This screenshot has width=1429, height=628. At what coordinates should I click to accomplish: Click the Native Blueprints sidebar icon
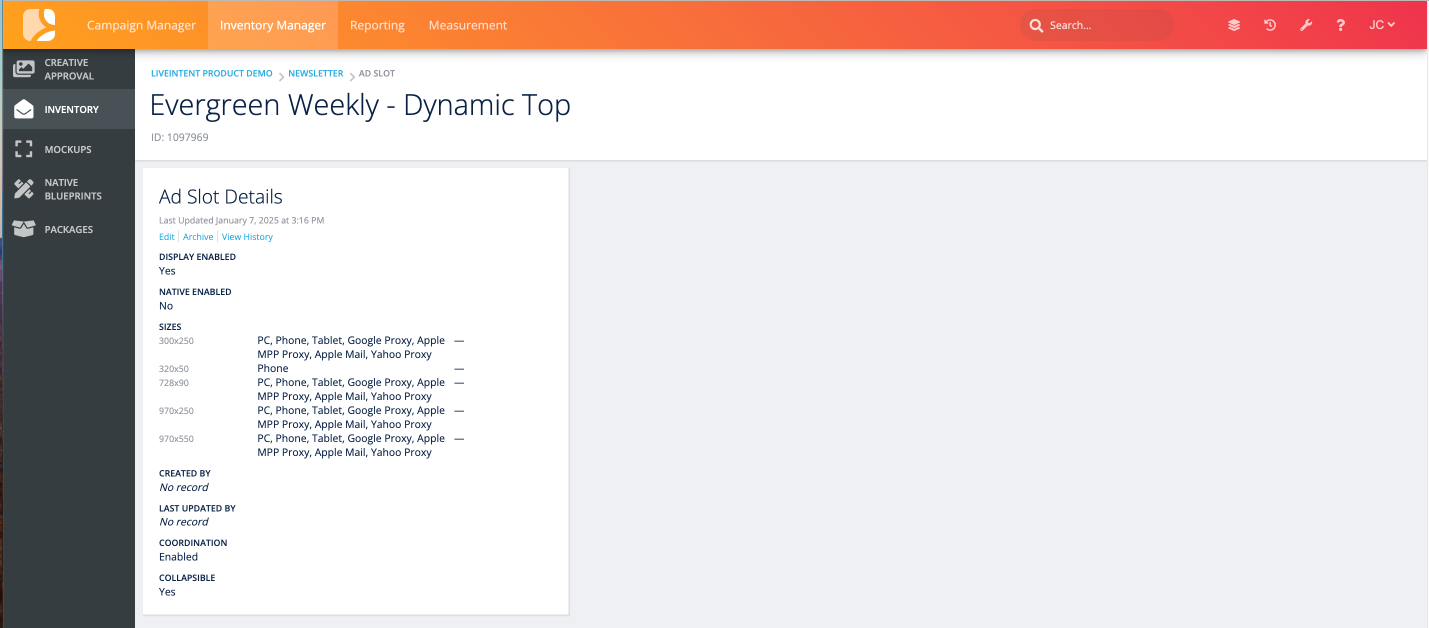24,189
